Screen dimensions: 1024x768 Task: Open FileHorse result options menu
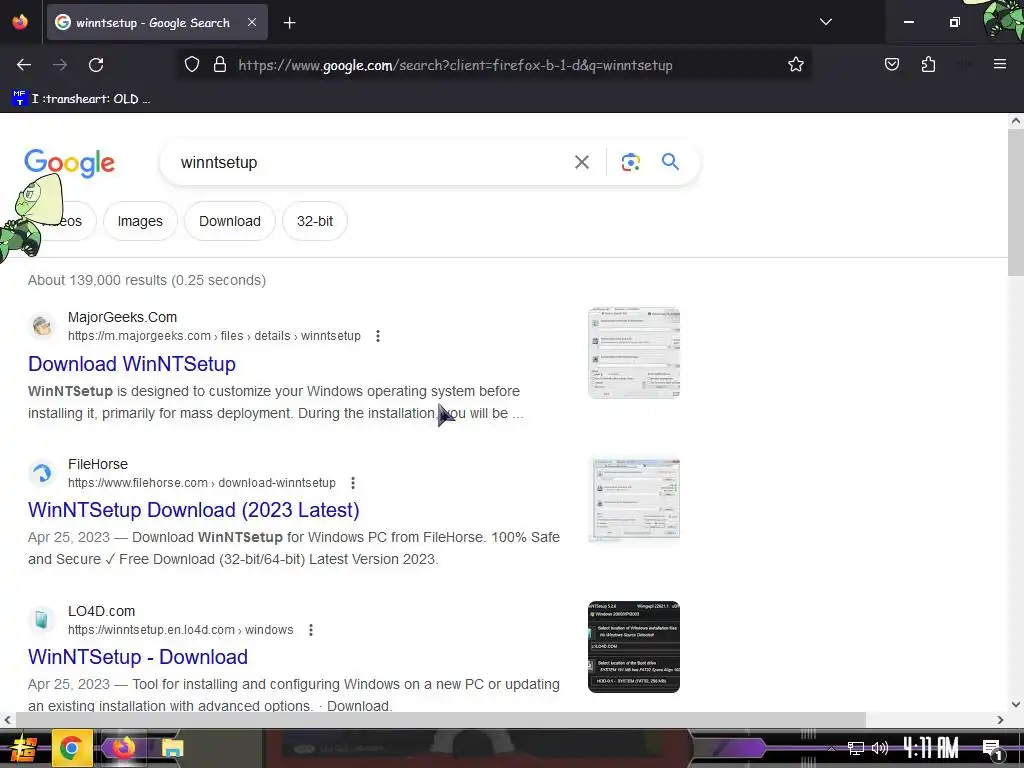click(x=353, y=483)
